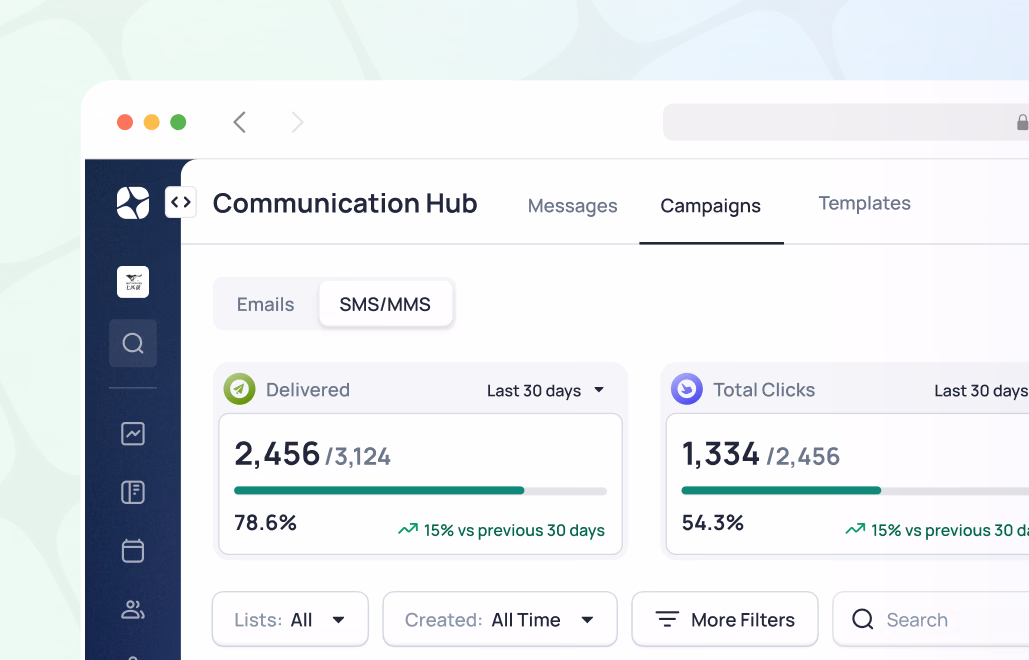Click the Search campaigns field
The image size is (1029, 660).
click(931, 619)
